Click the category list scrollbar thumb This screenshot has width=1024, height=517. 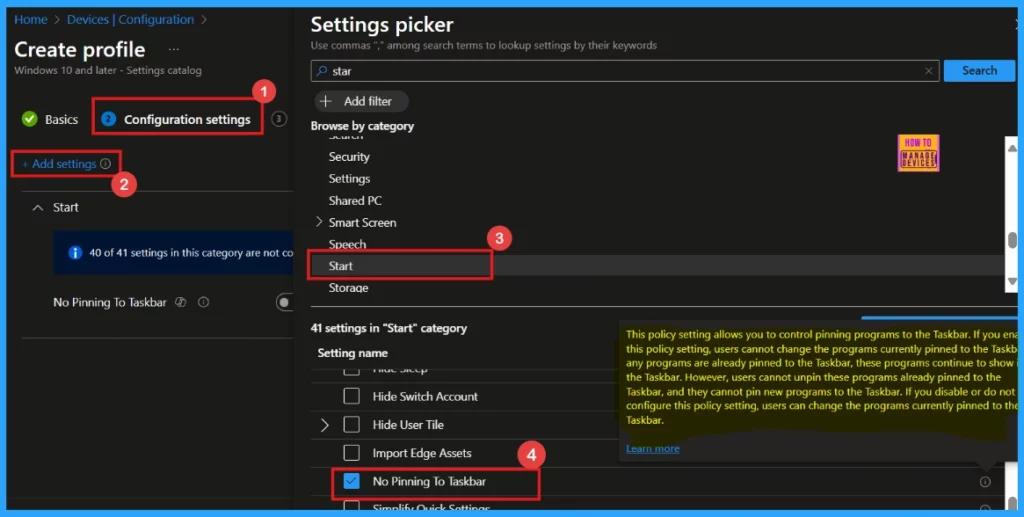tap(1012, 240)
